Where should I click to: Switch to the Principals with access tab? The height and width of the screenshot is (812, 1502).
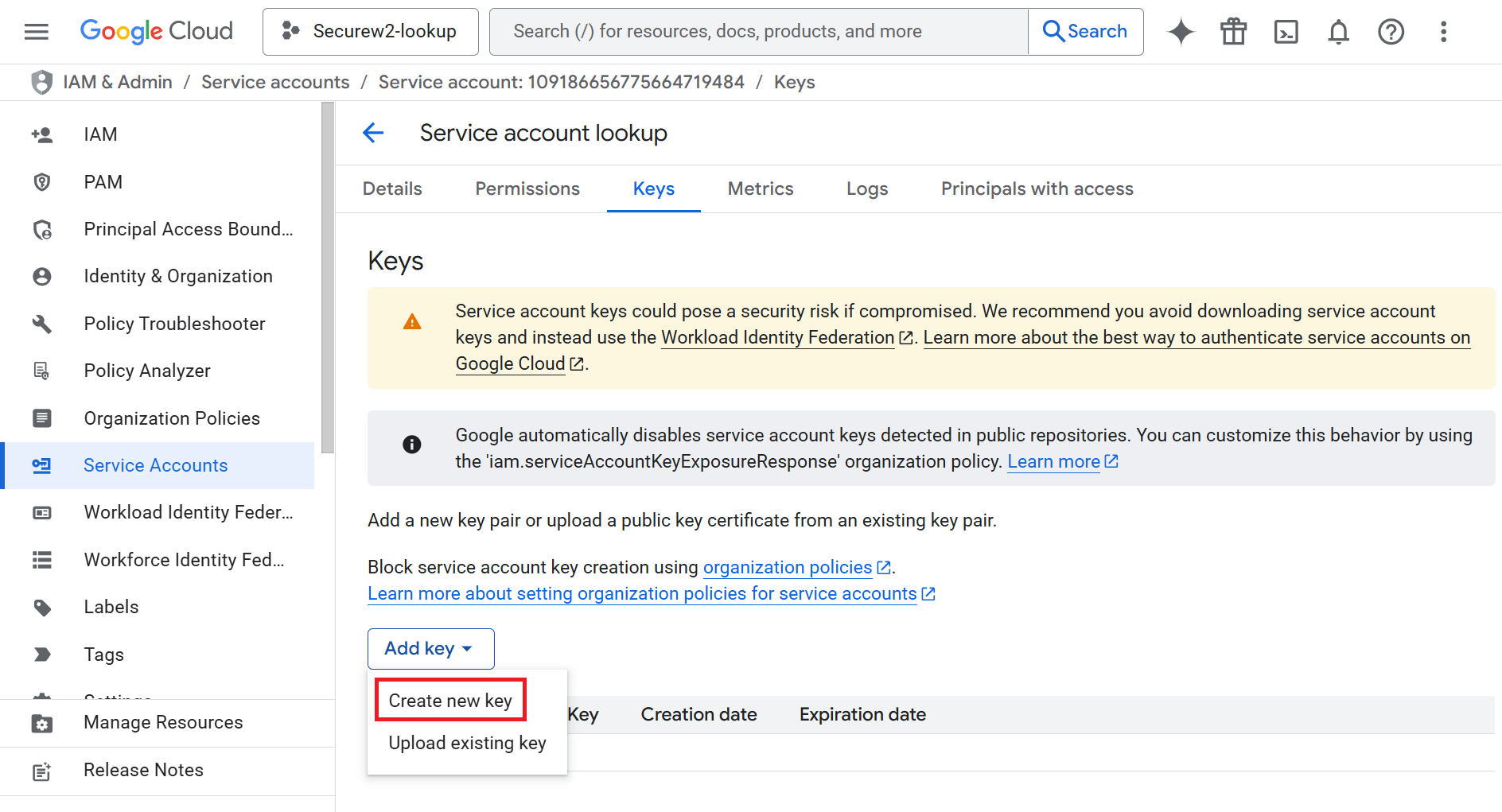pyautogui.click(x=1037, y=188)
